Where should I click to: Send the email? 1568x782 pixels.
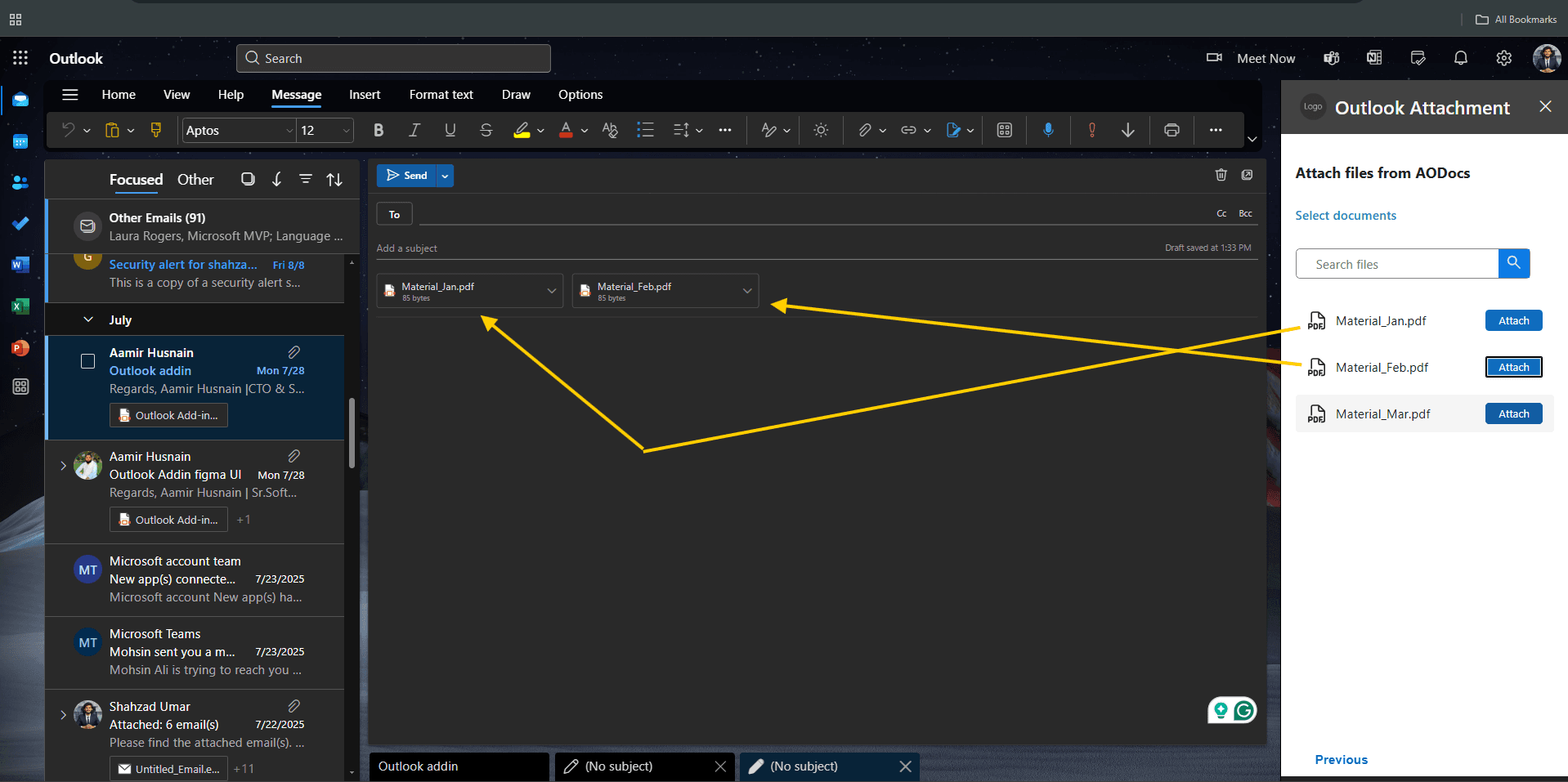[x=406, y=176]
